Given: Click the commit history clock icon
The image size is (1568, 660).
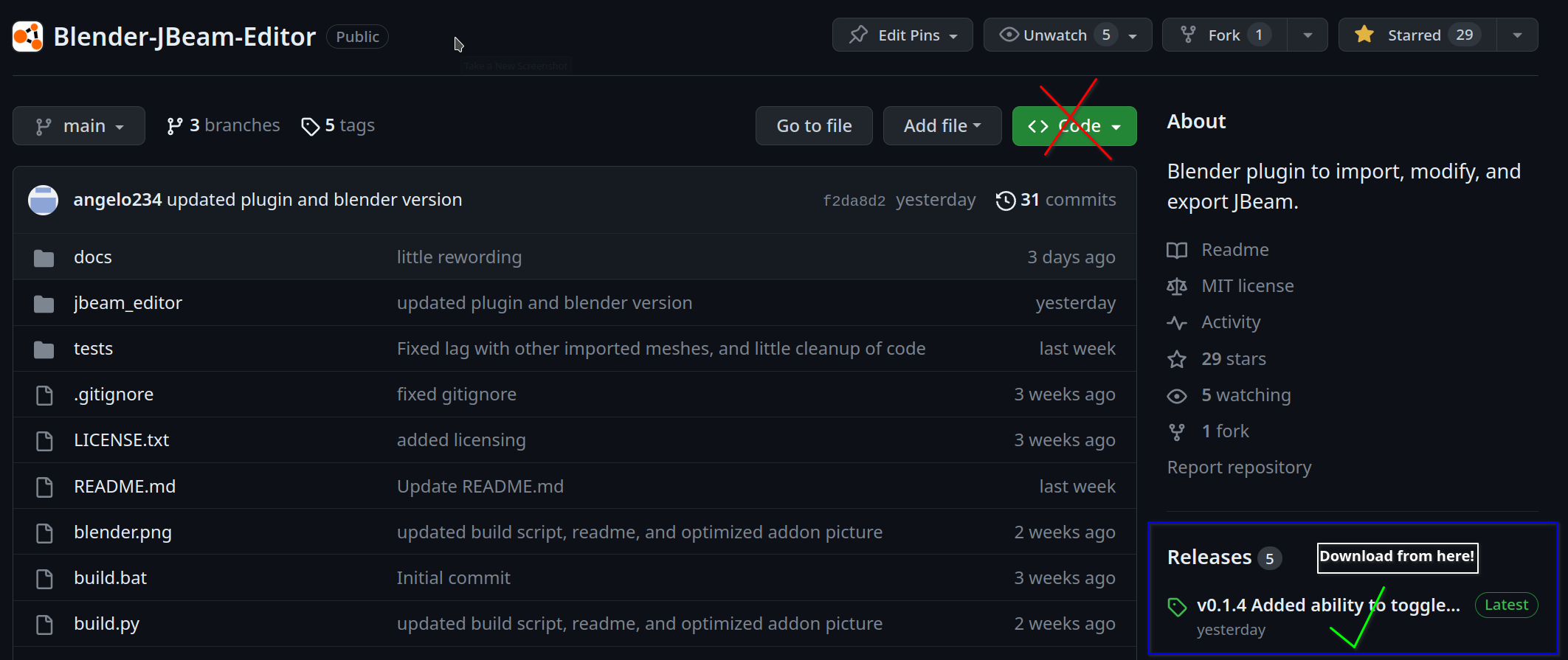Looking at the screenshot, I should pos(1005,200).
